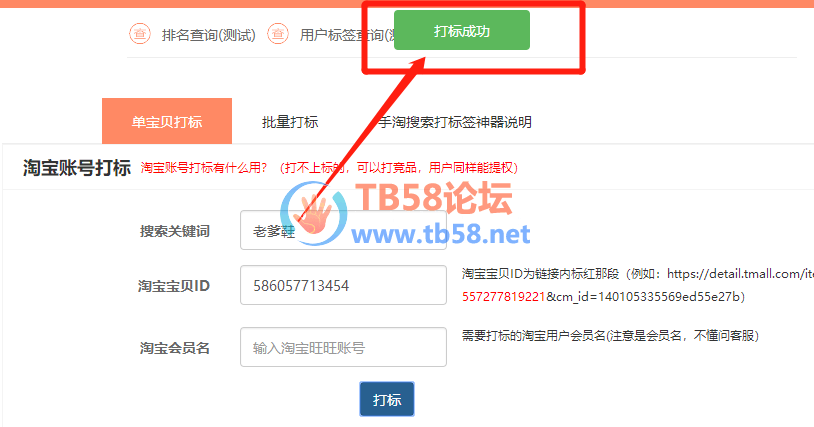This screenshot has width=814, height=427.
Task: Open the 手淘搜索打标签神器说明 tab
Action: click(x=455, y=122)
